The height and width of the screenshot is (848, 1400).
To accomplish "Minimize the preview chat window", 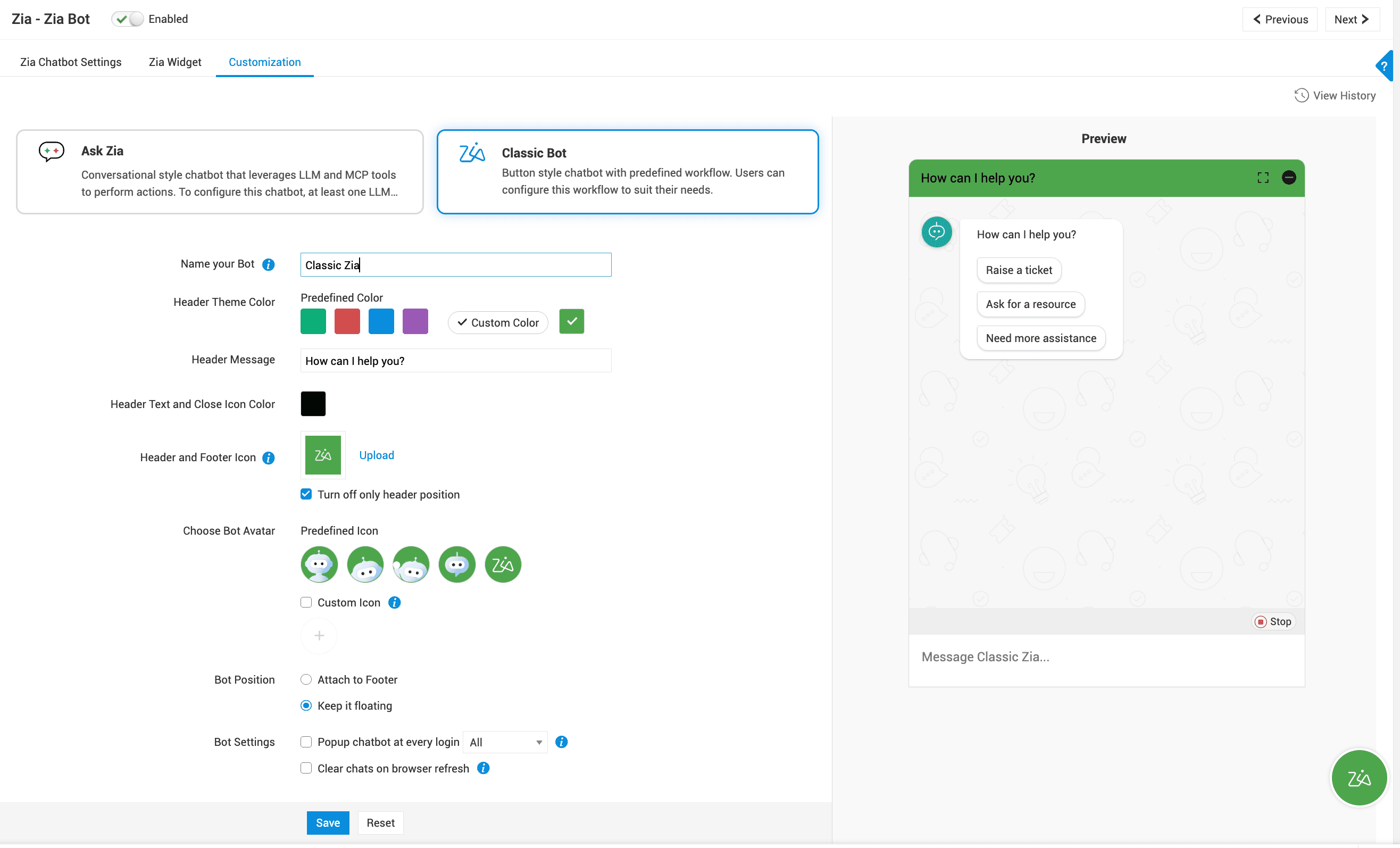I will 1289,178.
